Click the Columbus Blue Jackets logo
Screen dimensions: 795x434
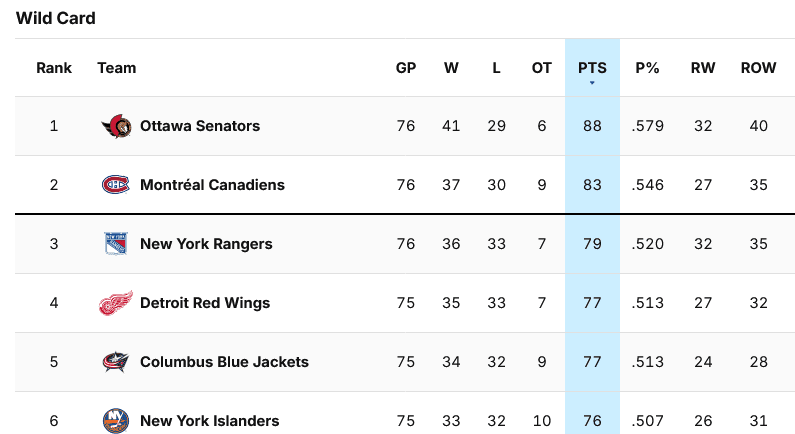click(116, 362)
